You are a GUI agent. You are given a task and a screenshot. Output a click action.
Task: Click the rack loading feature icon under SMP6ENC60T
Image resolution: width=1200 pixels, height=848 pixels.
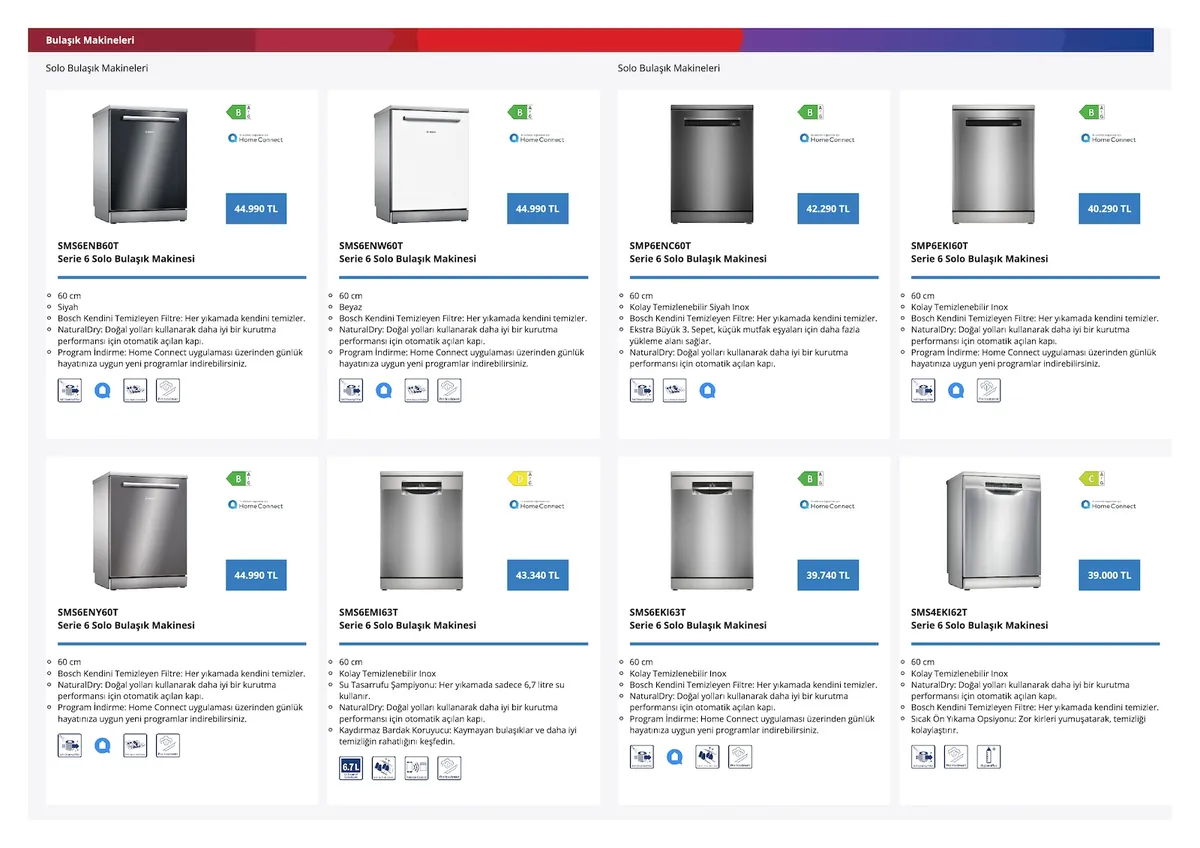674,390
